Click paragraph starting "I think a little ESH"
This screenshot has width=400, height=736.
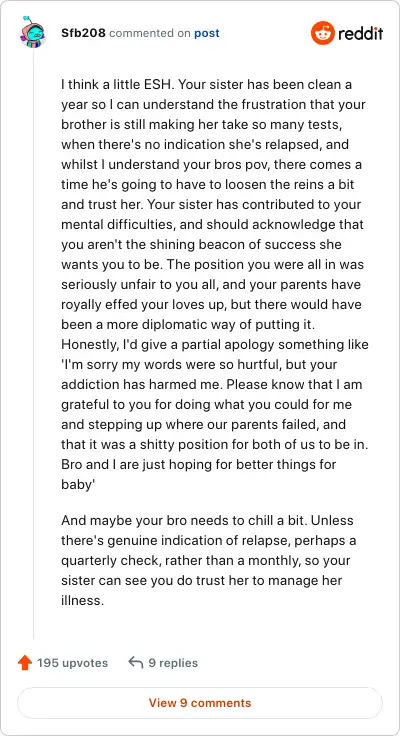pos(215,284)
